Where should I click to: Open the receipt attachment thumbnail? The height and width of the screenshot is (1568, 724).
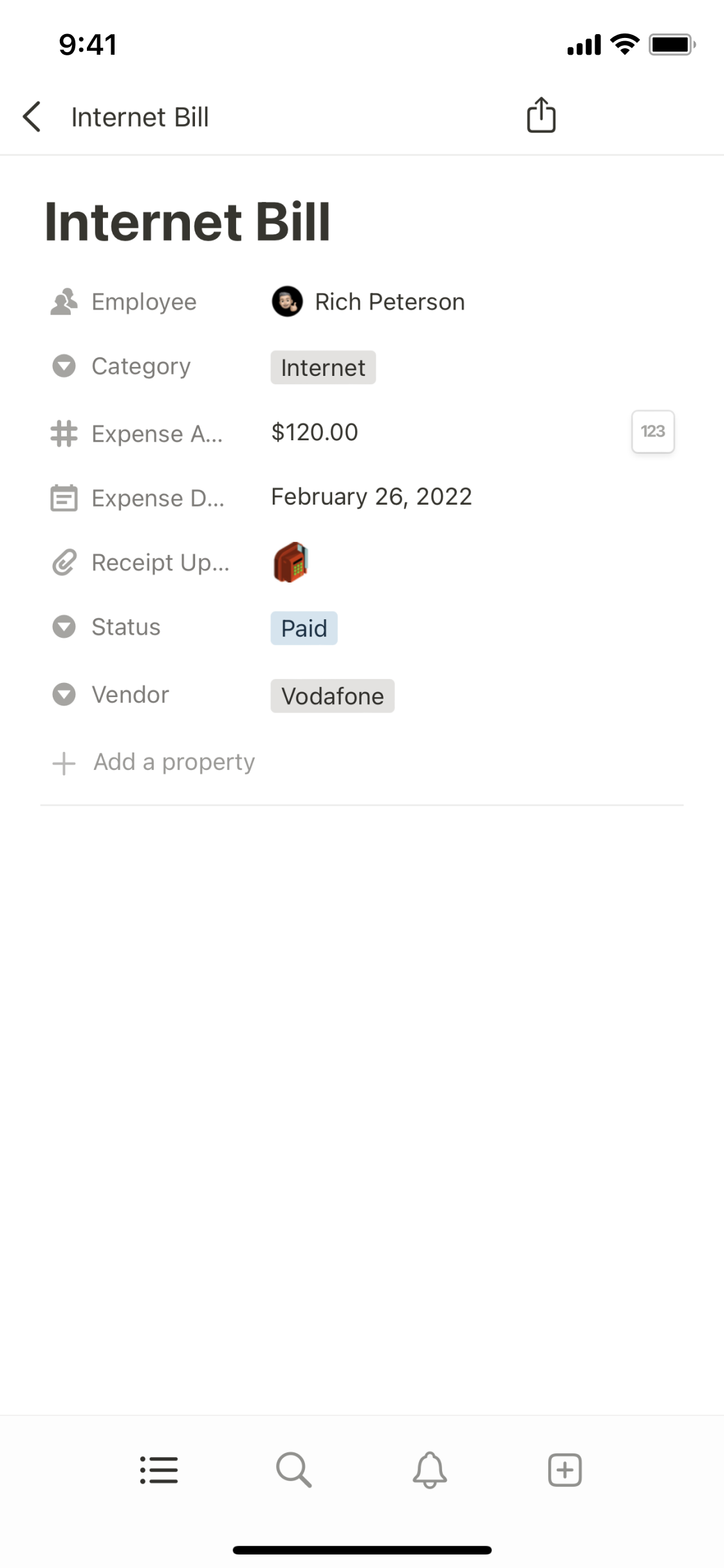[x=290, y=562]
